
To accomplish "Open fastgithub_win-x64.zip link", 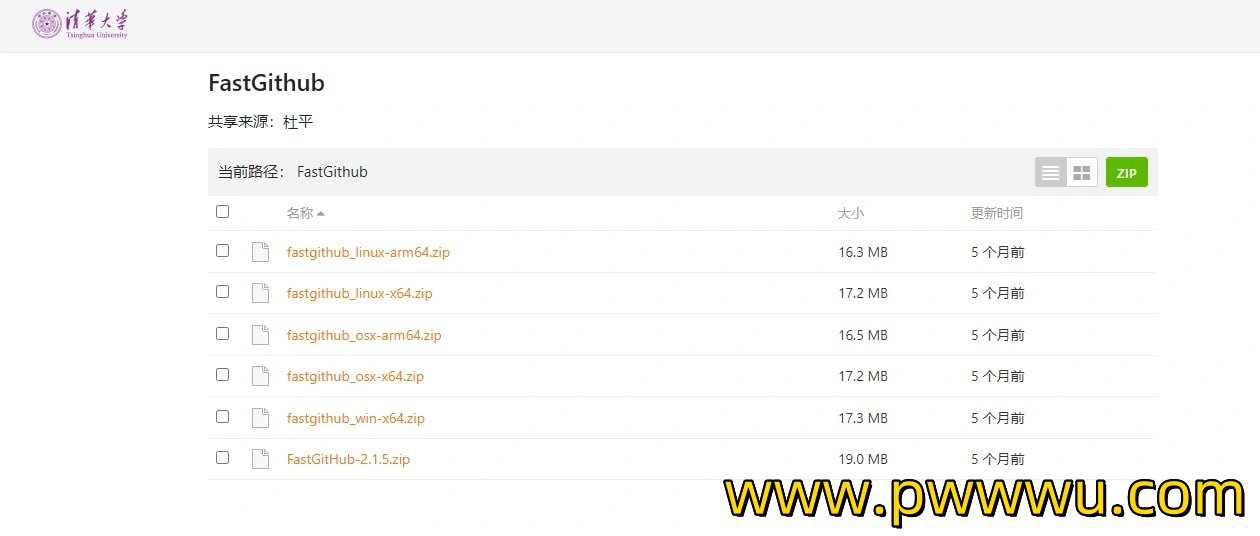I will (355, 418).
